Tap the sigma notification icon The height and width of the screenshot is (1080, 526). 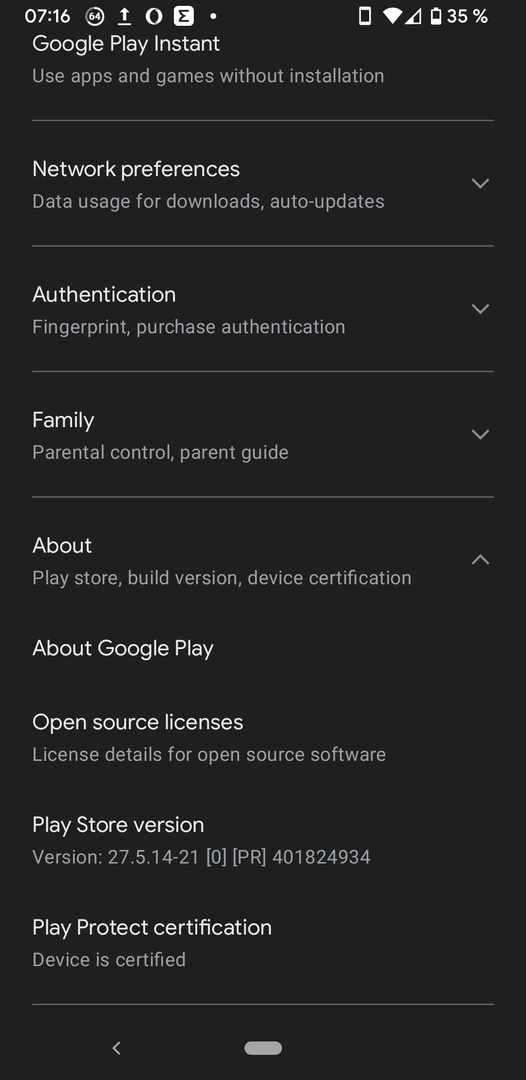click(183, 16)
